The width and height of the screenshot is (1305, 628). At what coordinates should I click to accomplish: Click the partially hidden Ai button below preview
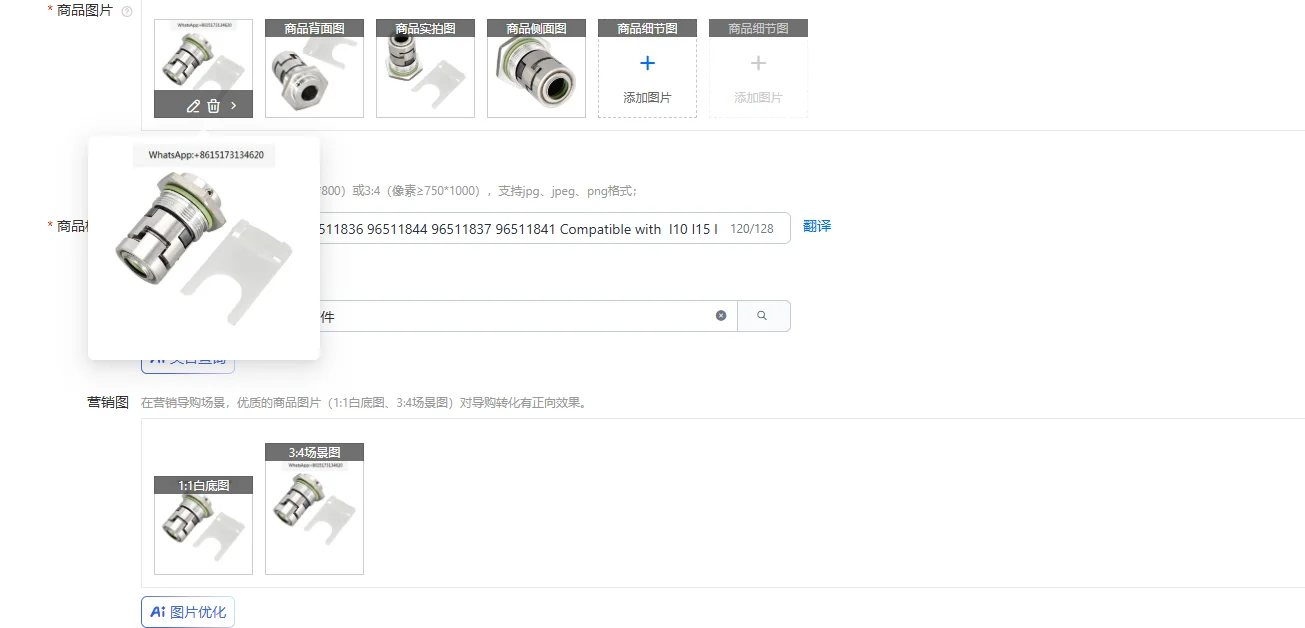[188, 364]
